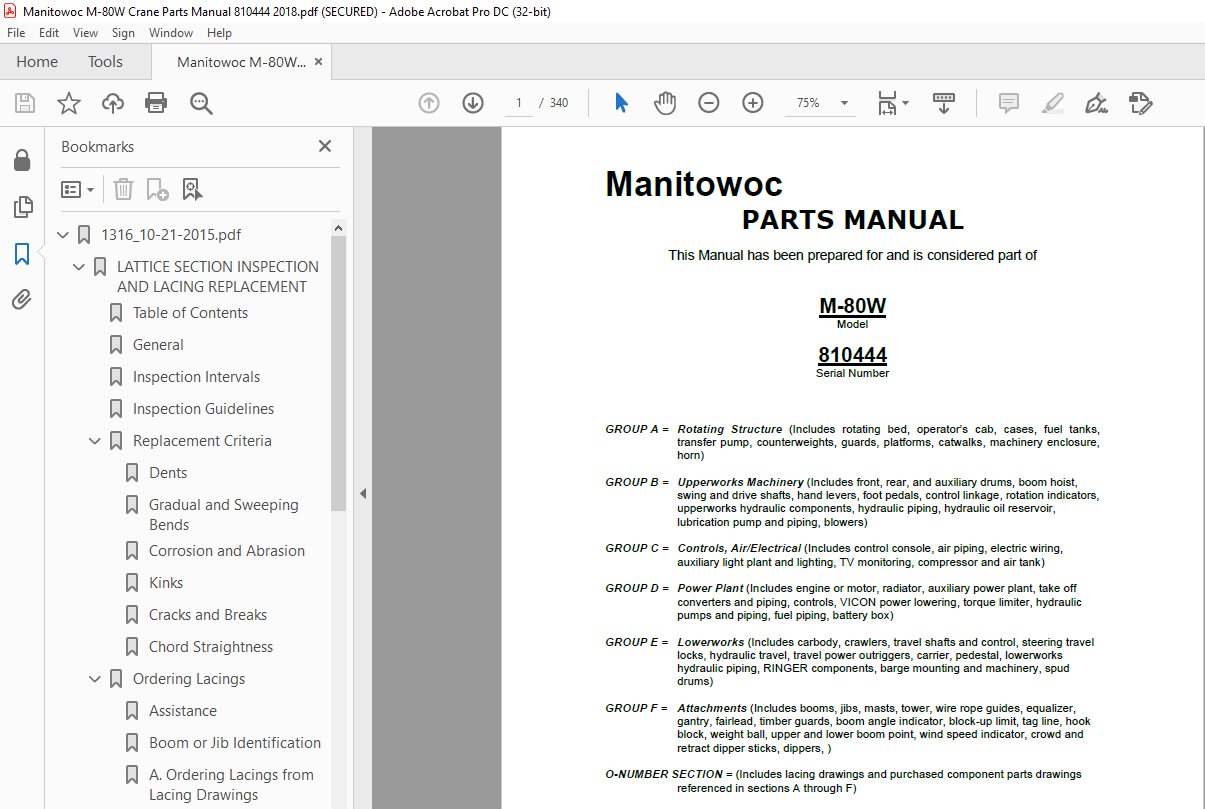Click Manitowoc heading on page
Image resolution: width=1205 pixels, height=809 pixels.
point(694,184)
